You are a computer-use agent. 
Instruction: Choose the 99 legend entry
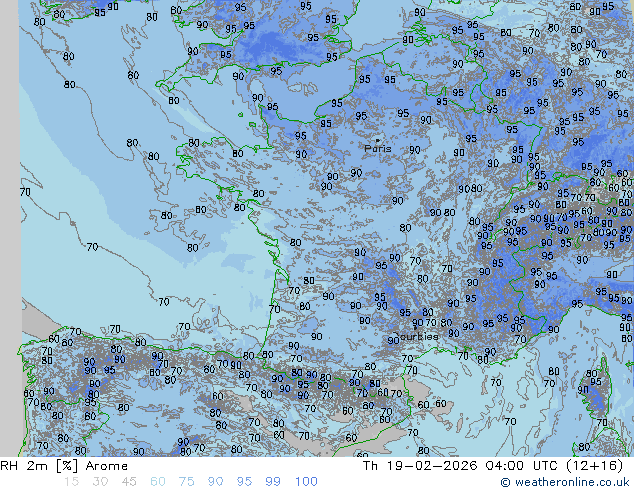point(274,482)
